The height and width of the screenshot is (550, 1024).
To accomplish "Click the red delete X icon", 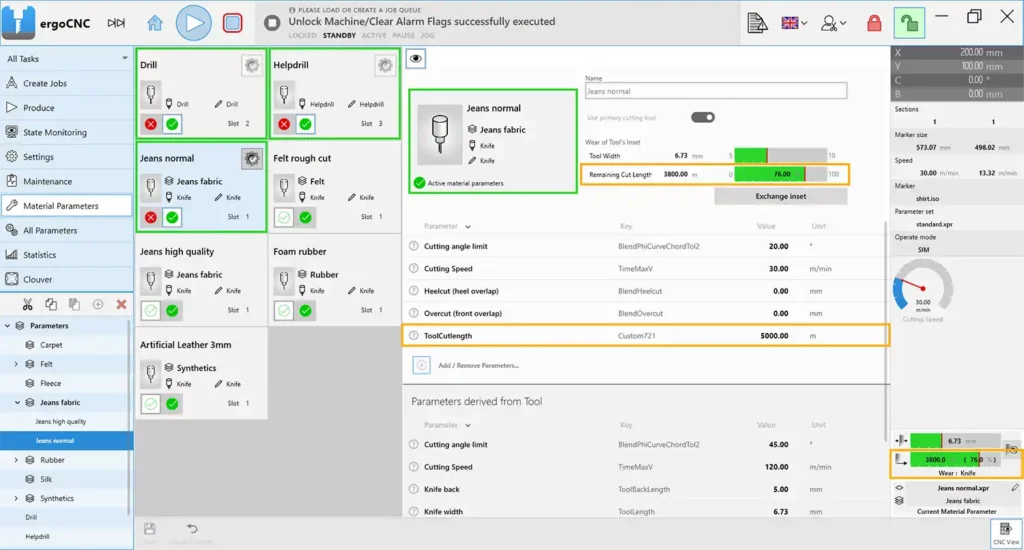I will point(121,304).
